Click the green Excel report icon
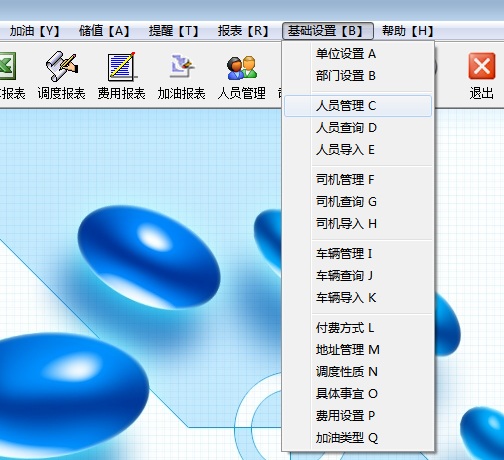Screen dimensions: 504x460 tap(7, 65)
